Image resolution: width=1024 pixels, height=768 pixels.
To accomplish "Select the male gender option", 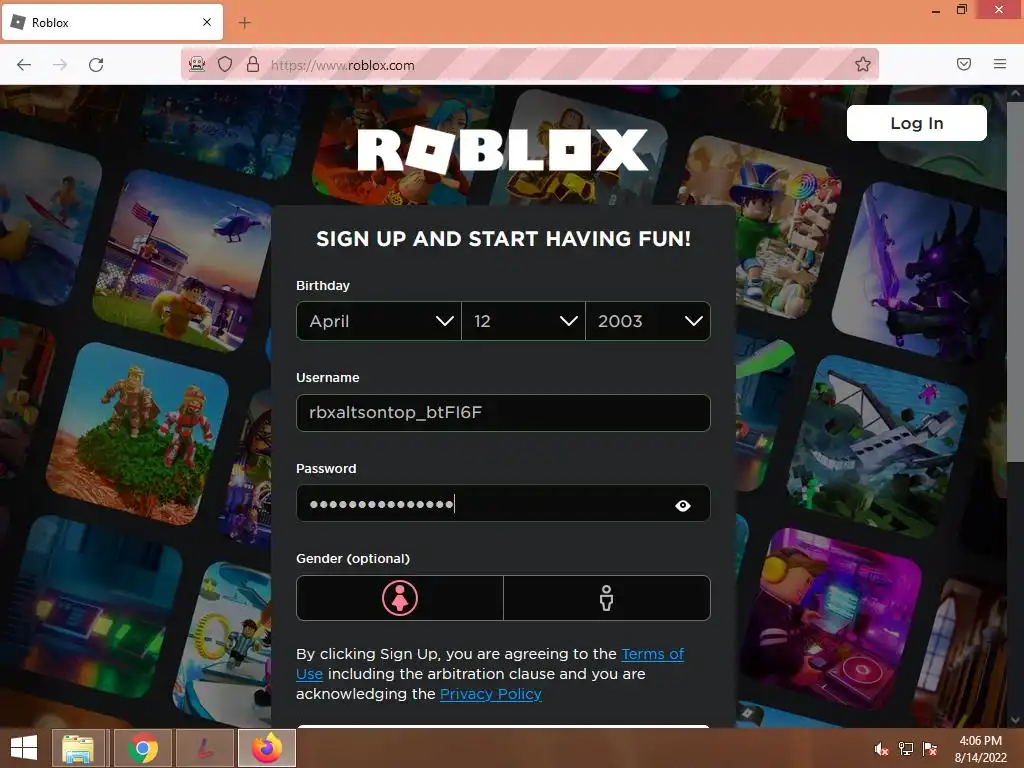I will (607, 598).
